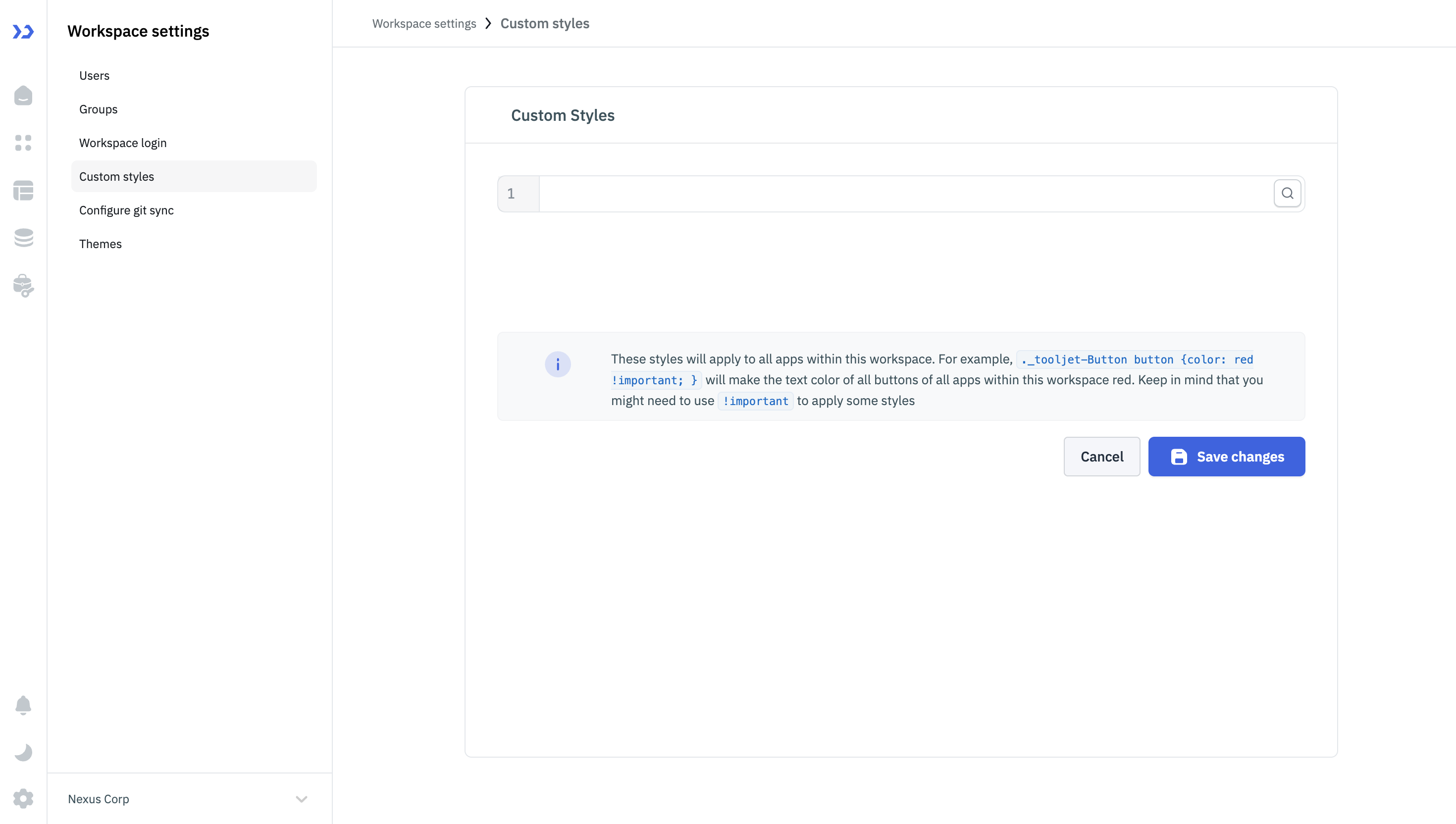Viewport: 1456px width, 824px height.
Task: Click the '!important' code snippet
Action: pyautogui.click(x=755, y=401)
